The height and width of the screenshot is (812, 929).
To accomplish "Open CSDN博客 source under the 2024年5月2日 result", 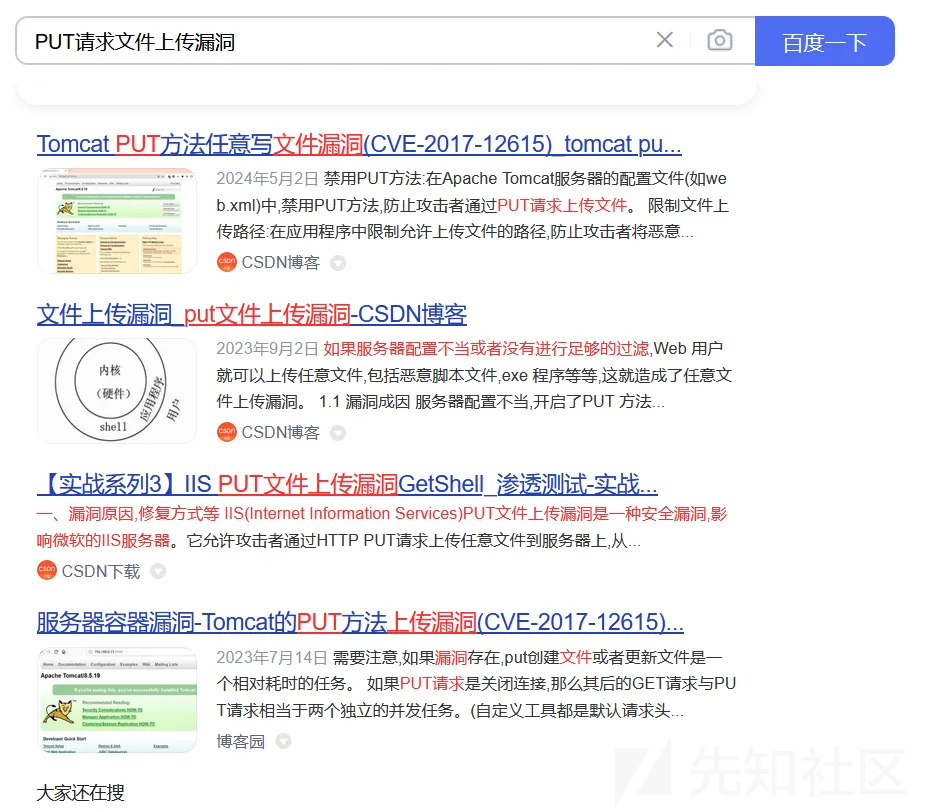I will (x=280, y=262).
